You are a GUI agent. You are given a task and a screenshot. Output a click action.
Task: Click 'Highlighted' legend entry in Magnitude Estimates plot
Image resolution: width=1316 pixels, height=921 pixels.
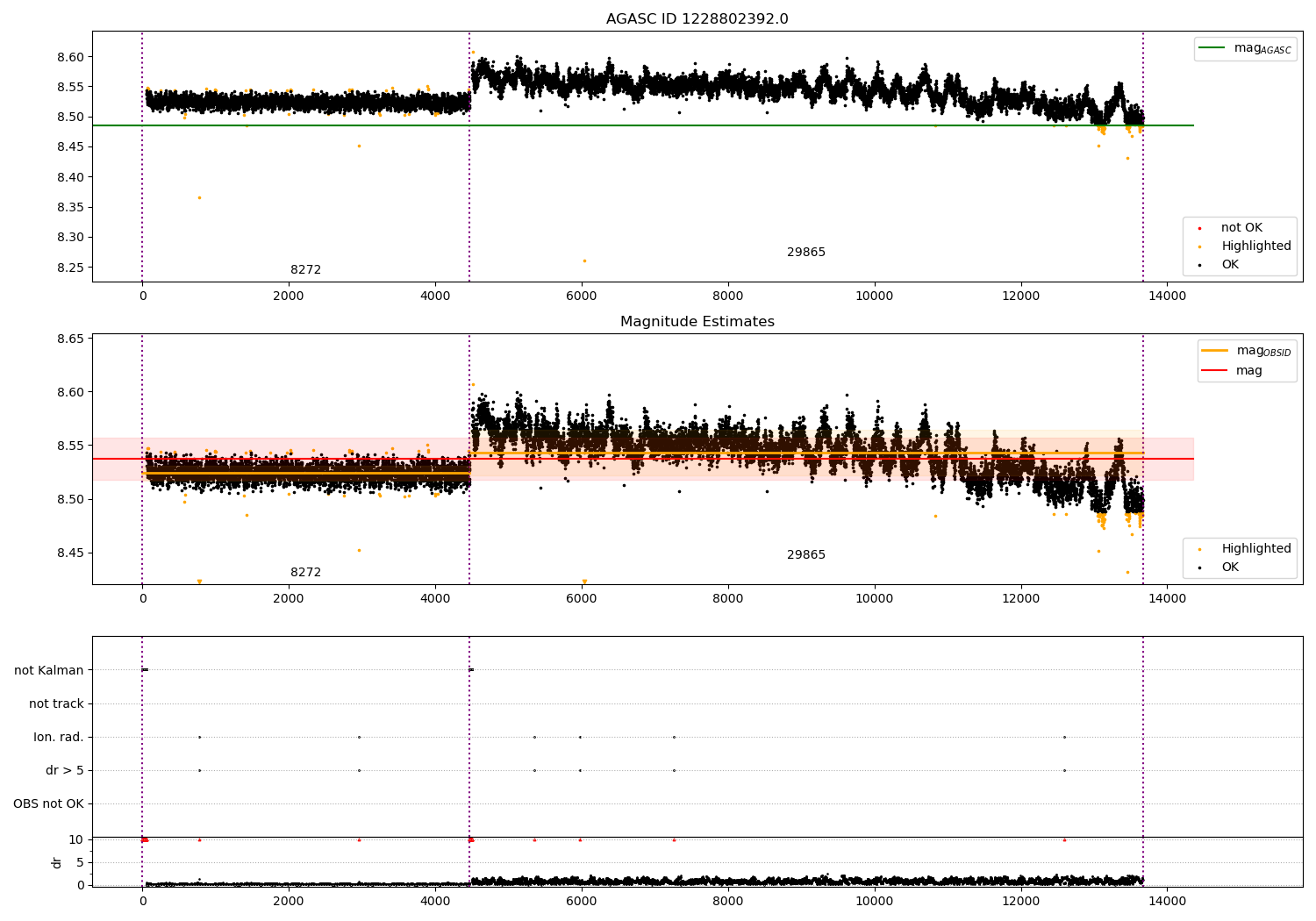pyautogui.click(x=1245, y=549)
